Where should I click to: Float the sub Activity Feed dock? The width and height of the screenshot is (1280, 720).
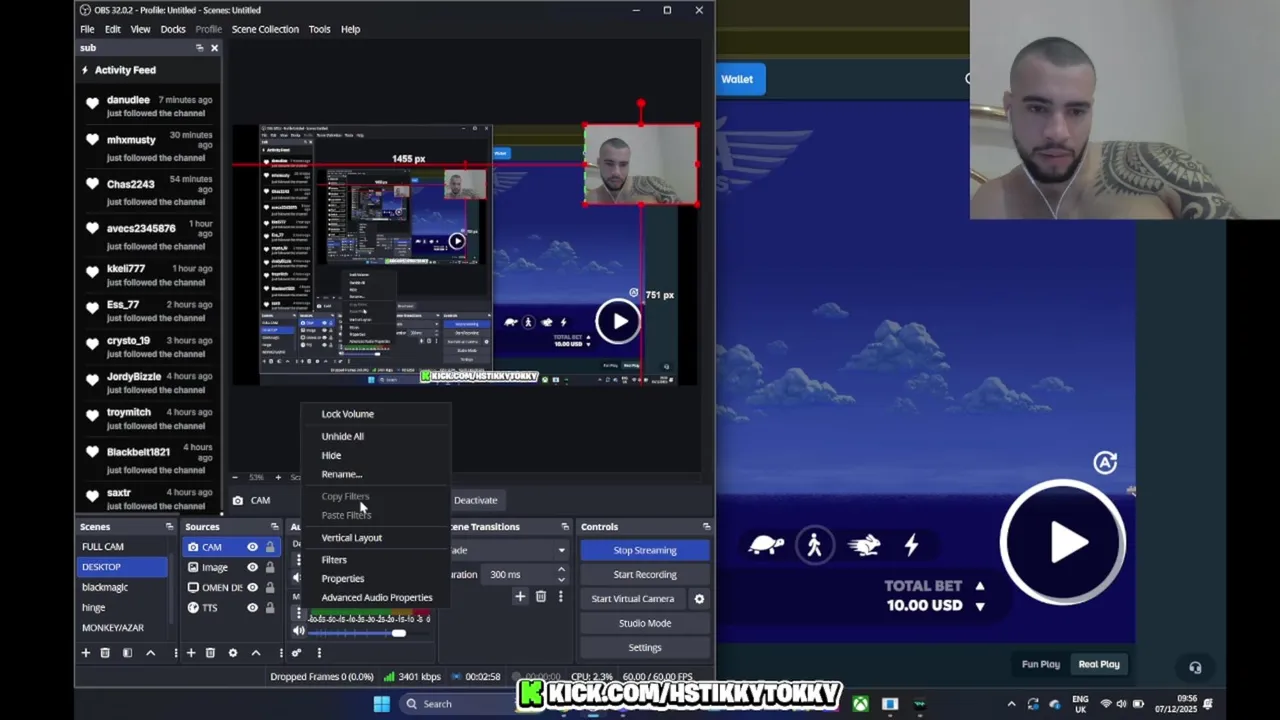coord(199,48)
